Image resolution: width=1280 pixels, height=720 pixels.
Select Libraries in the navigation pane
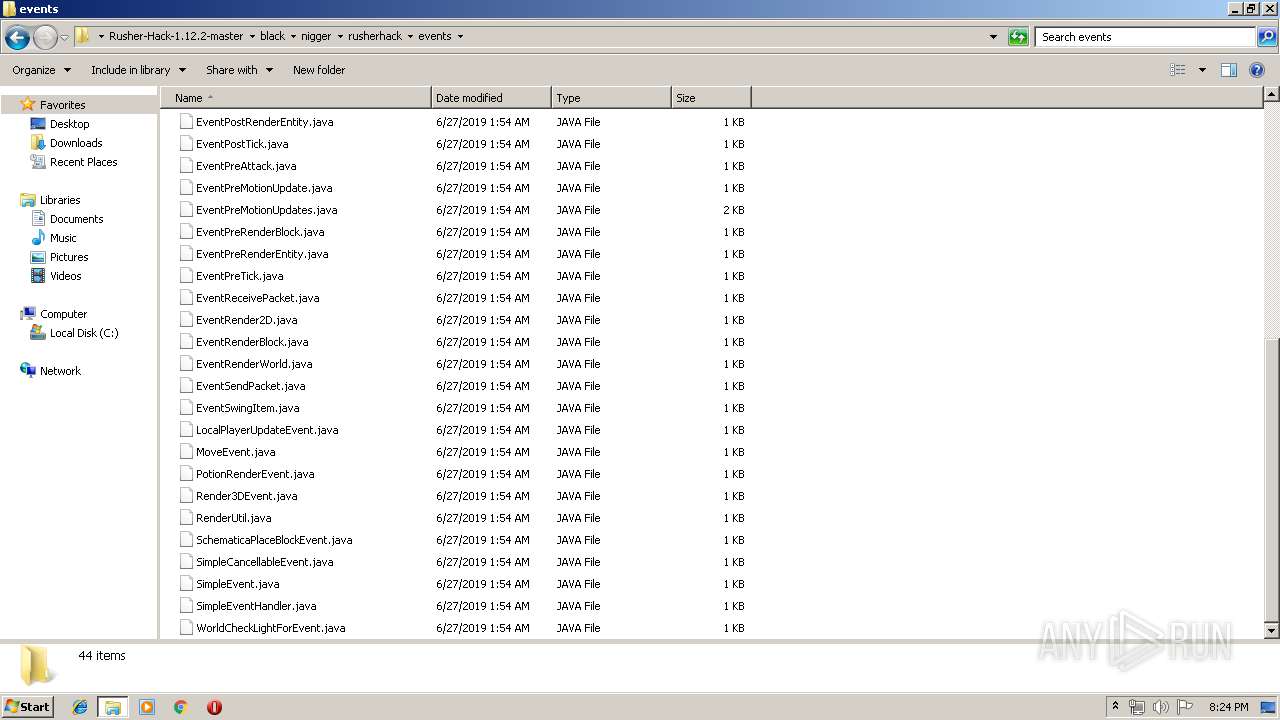point(60,200)
